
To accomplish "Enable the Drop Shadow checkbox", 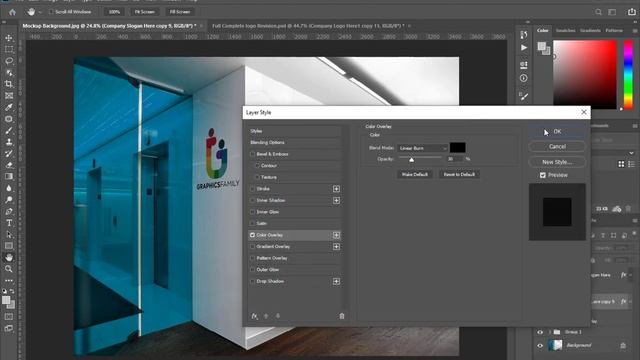I will (252, 281).
